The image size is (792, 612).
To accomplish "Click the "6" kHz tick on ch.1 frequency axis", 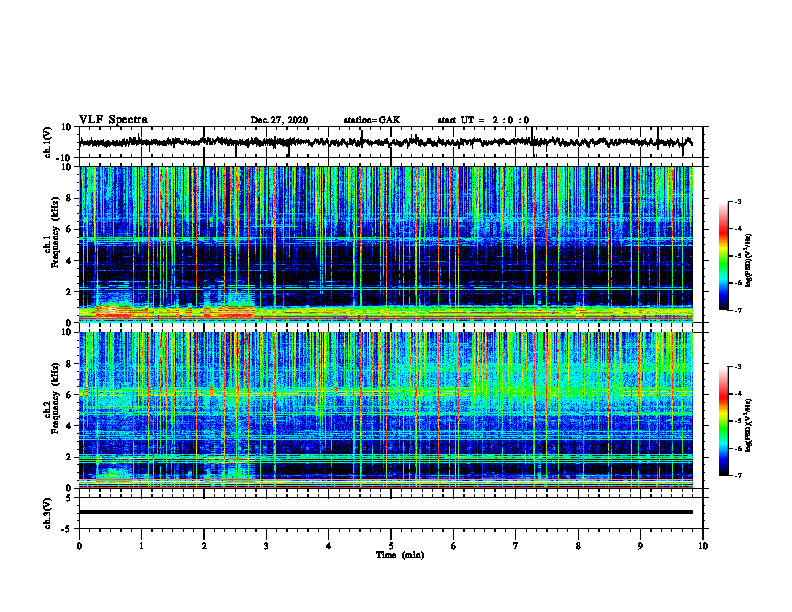I will [69, 229].
